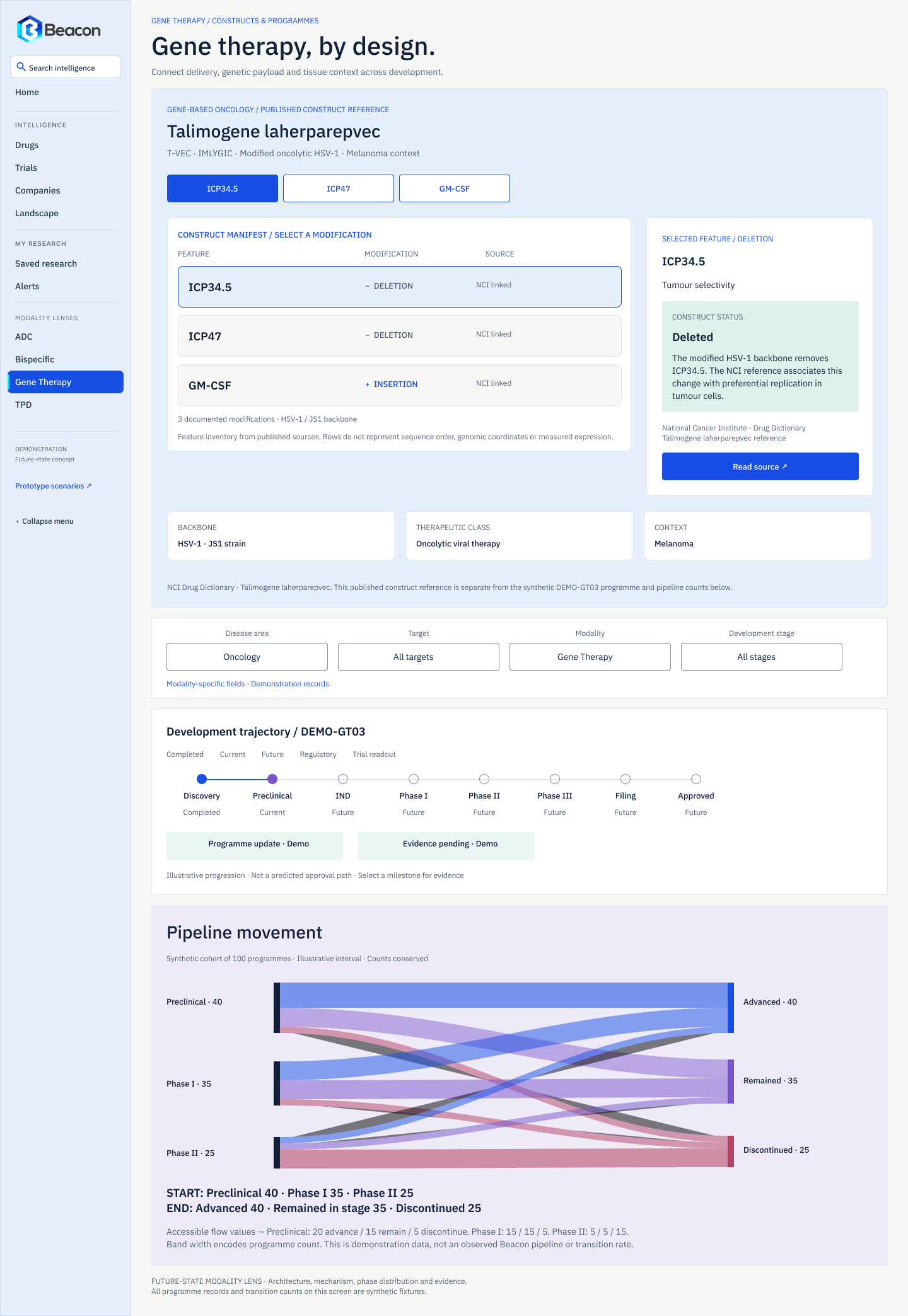Switch to the TPD lens
The width and height of the screenshot is (908, 1316).
(x=23, y=405)
